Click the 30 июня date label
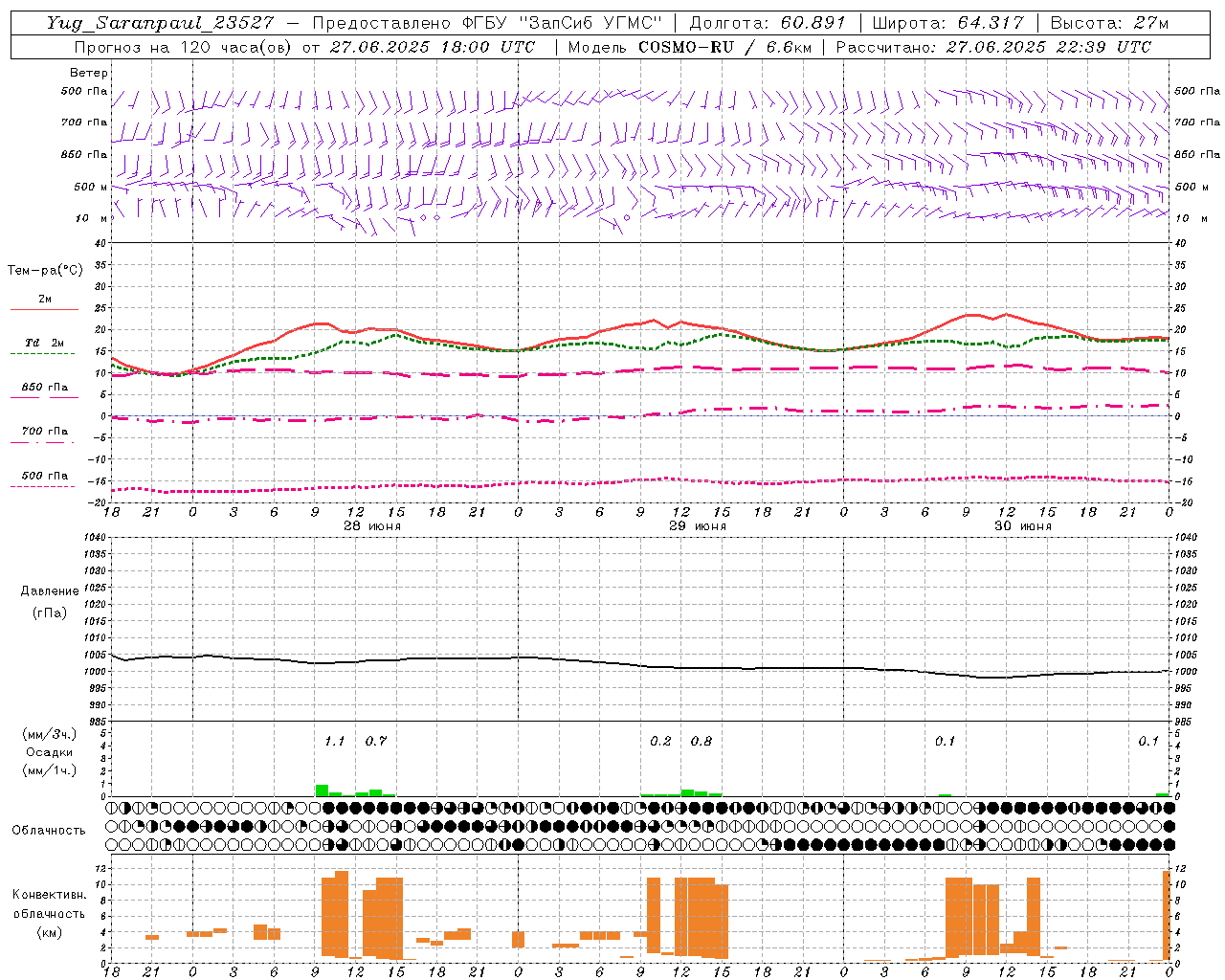1225x980 pixels. coord(1023,526)
